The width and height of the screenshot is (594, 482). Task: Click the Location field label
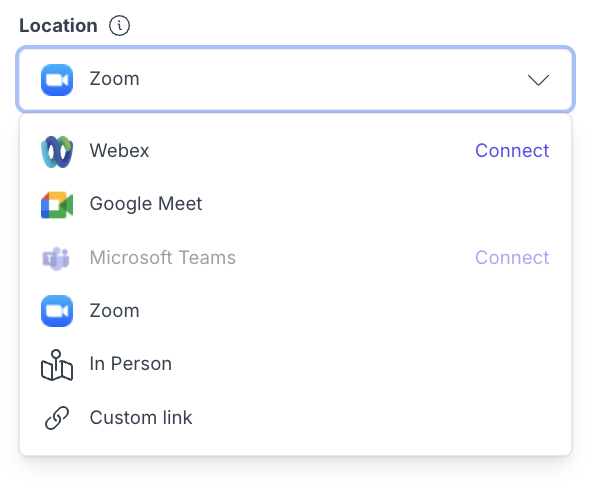(58, 26)
